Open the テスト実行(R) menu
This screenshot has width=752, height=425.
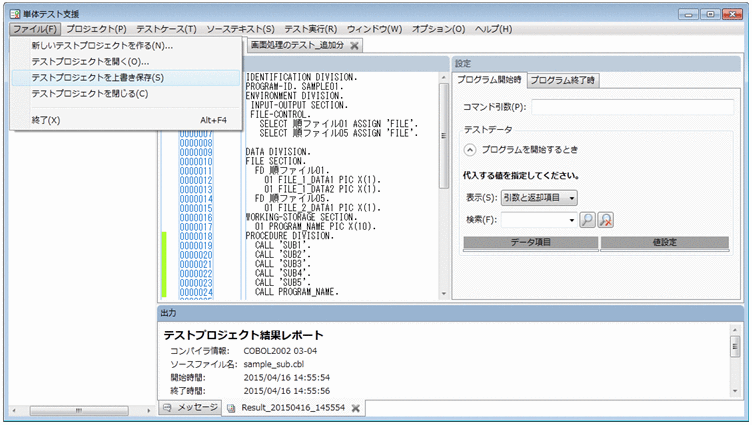(311, 29)
